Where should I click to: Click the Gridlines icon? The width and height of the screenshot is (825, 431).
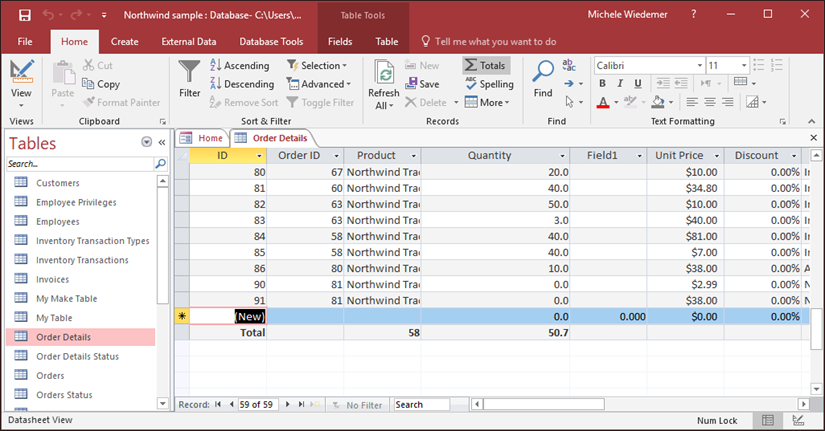click(740, 82)
